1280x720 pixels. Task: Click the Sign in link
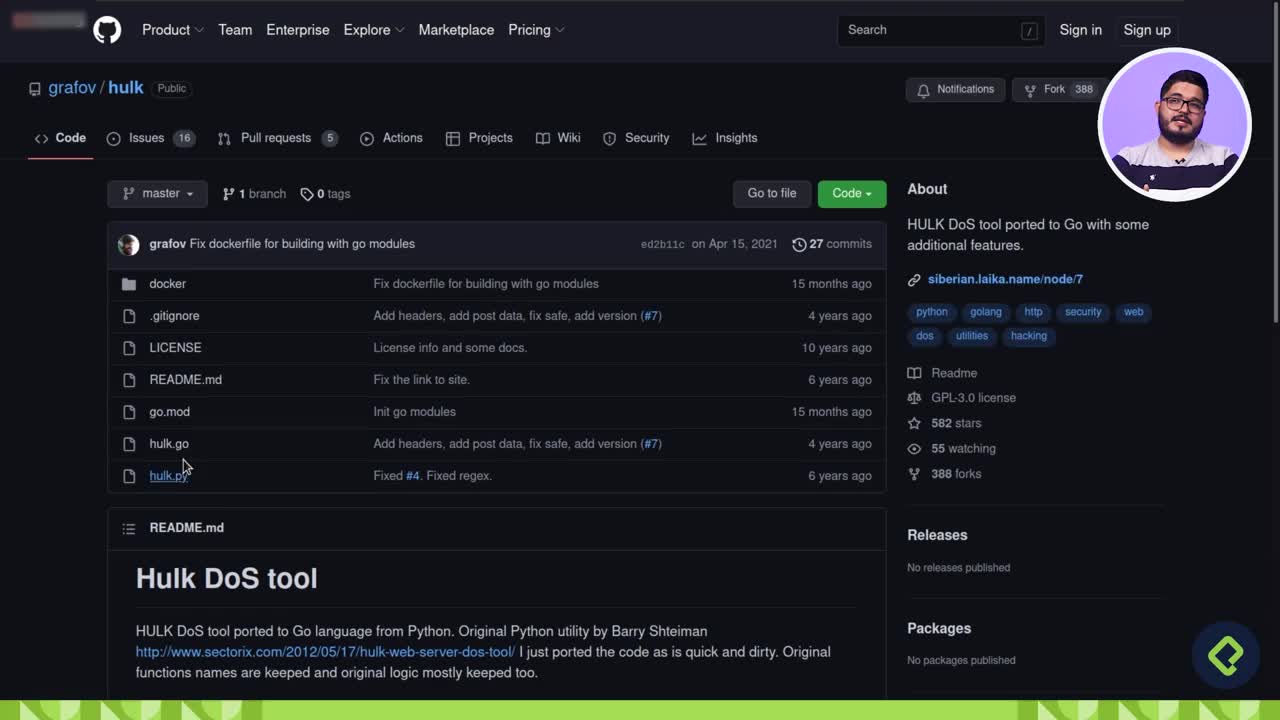pyautogui.click(x=1081, y=30)
